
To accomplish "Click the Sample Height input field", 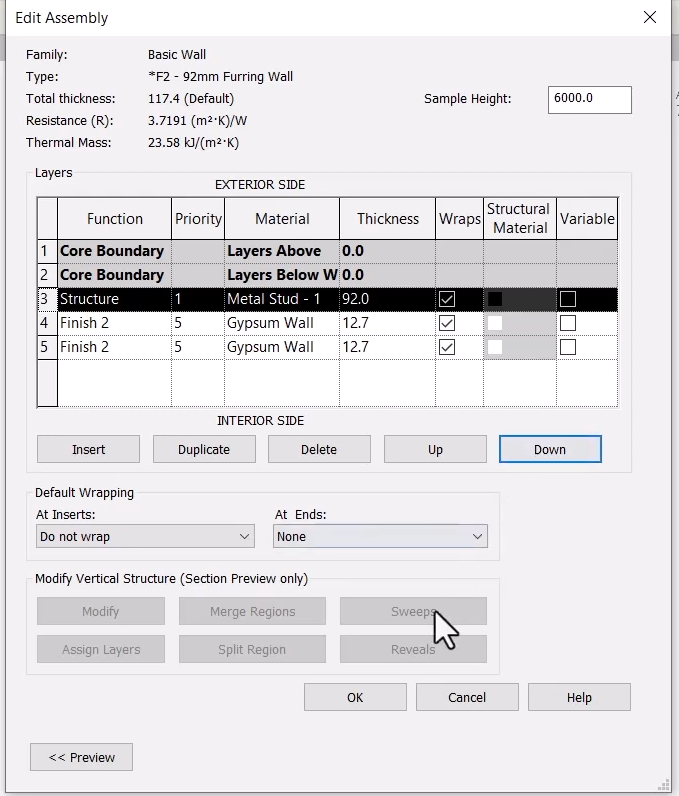I will 590,100.
